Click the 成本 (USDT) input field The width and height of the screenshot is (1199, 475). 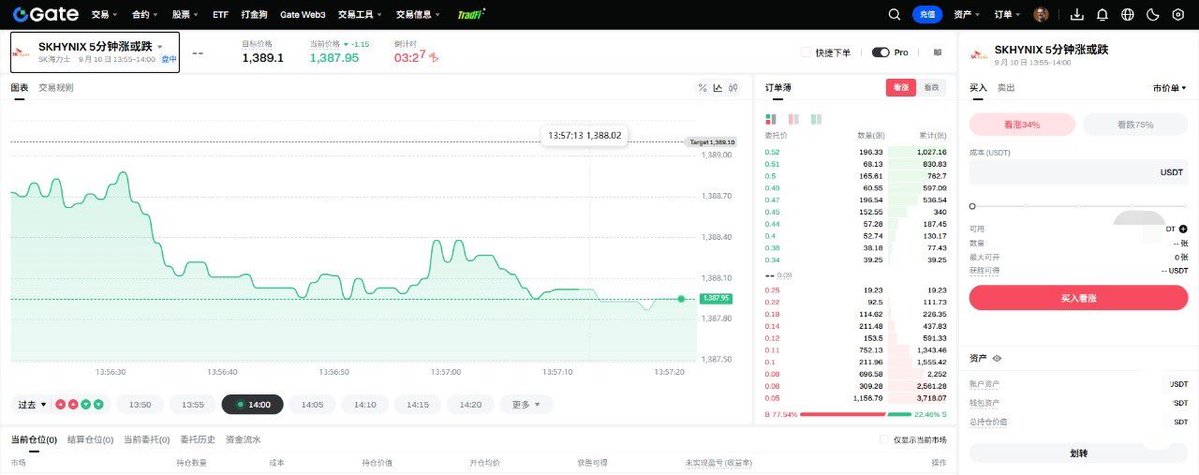(1079, 173)
